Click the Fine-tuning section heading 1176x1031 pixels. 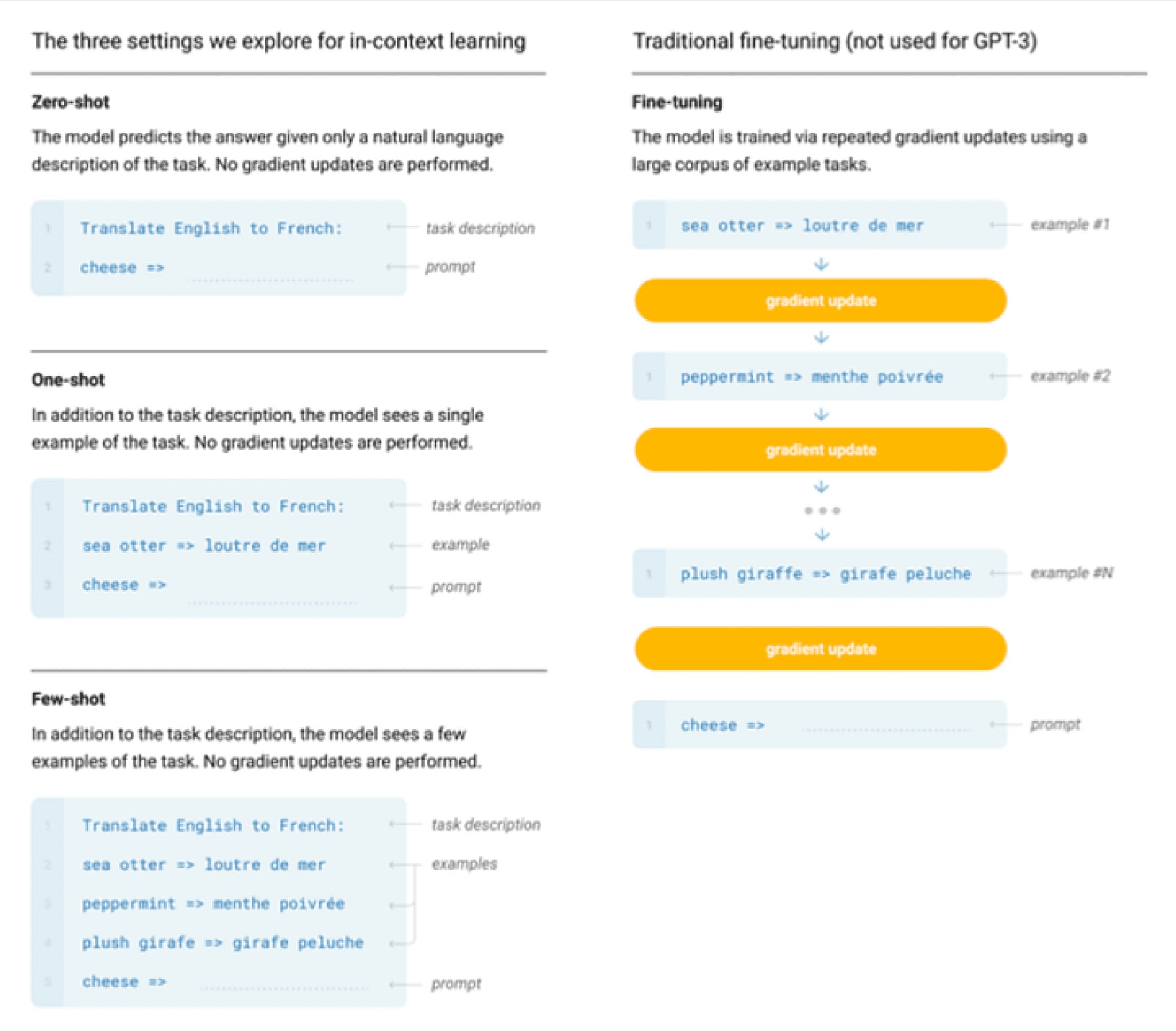point(677,102)
